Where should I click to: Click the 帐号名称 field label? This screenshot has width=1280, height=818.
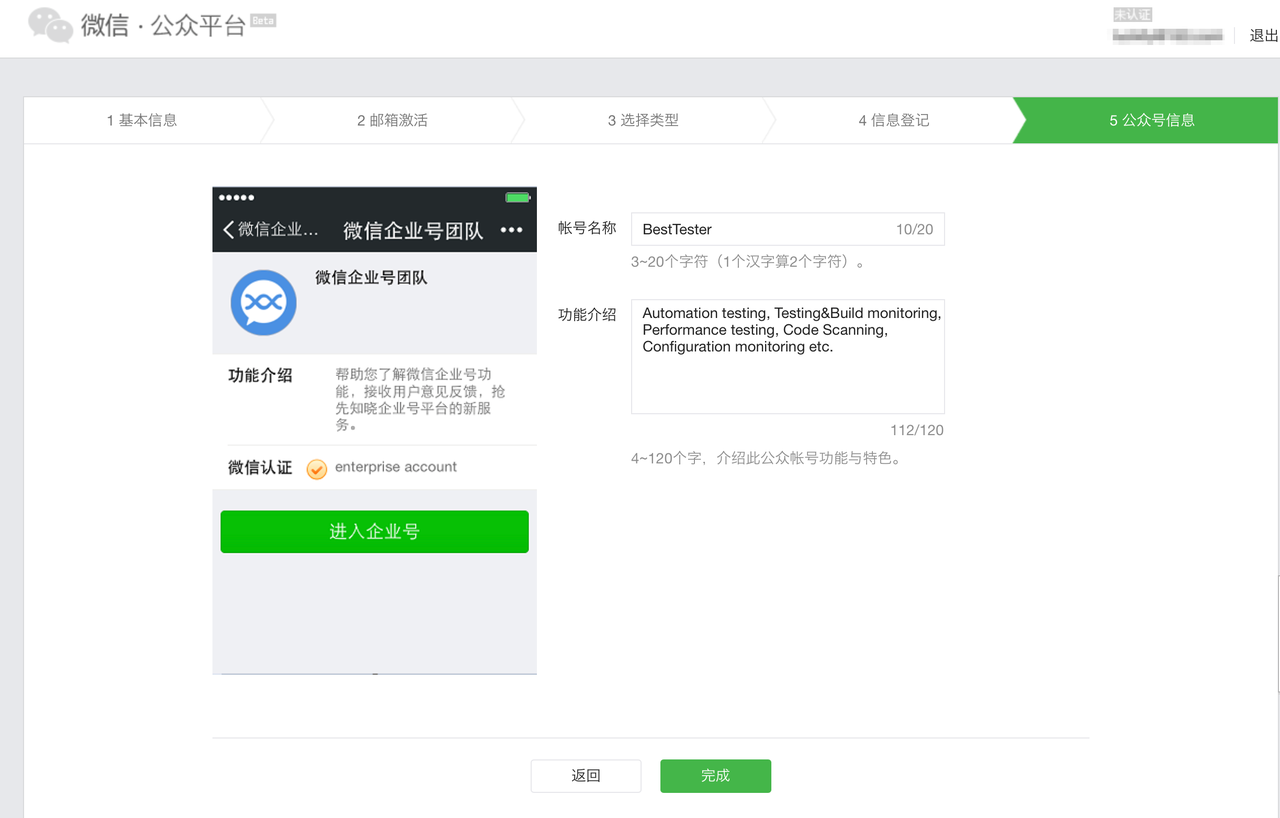point(587,228)
